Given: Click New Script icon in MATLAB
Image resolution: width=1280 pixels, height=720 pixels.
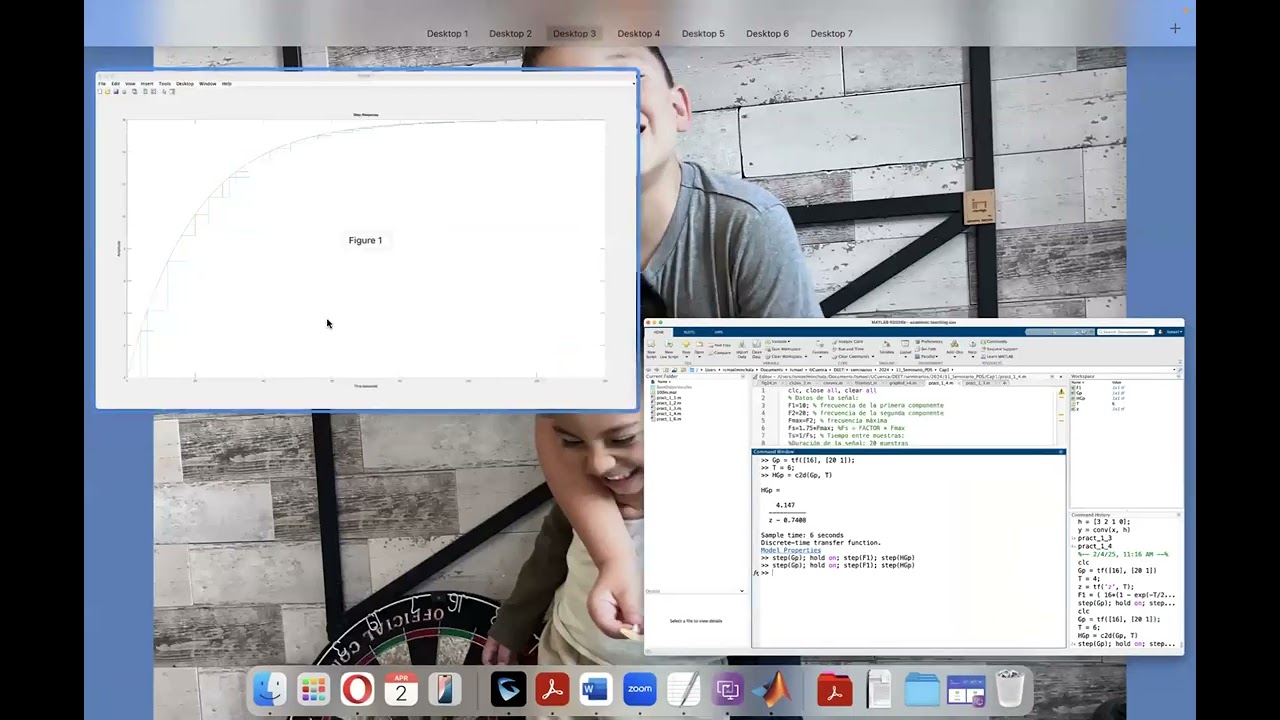Looking at the screenshot, I should (651, 350).
